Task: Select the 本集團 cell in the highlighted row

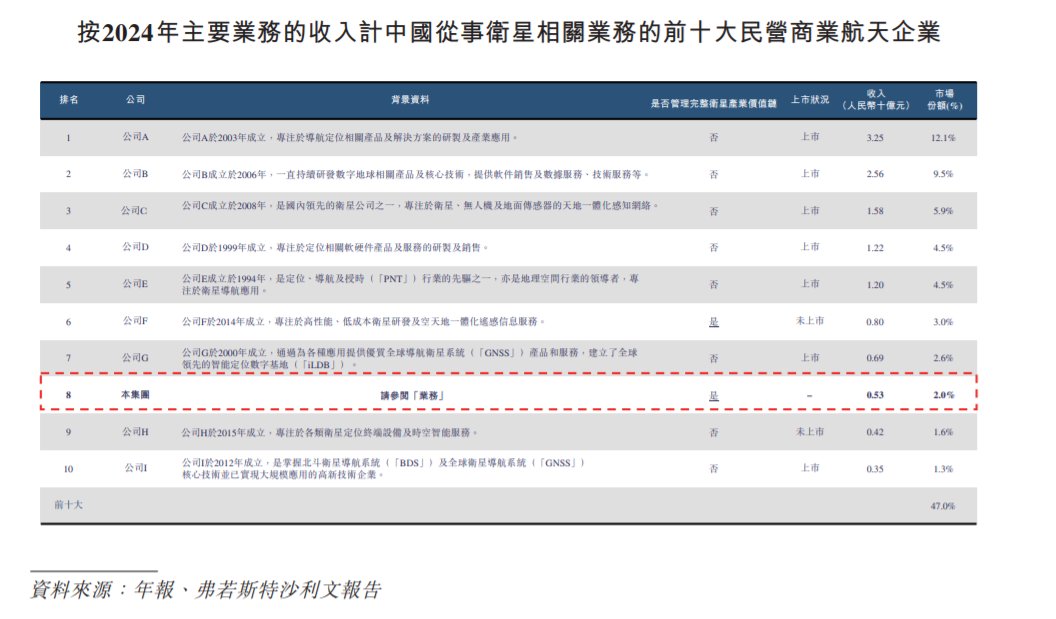Action: [x=135, y=395]
